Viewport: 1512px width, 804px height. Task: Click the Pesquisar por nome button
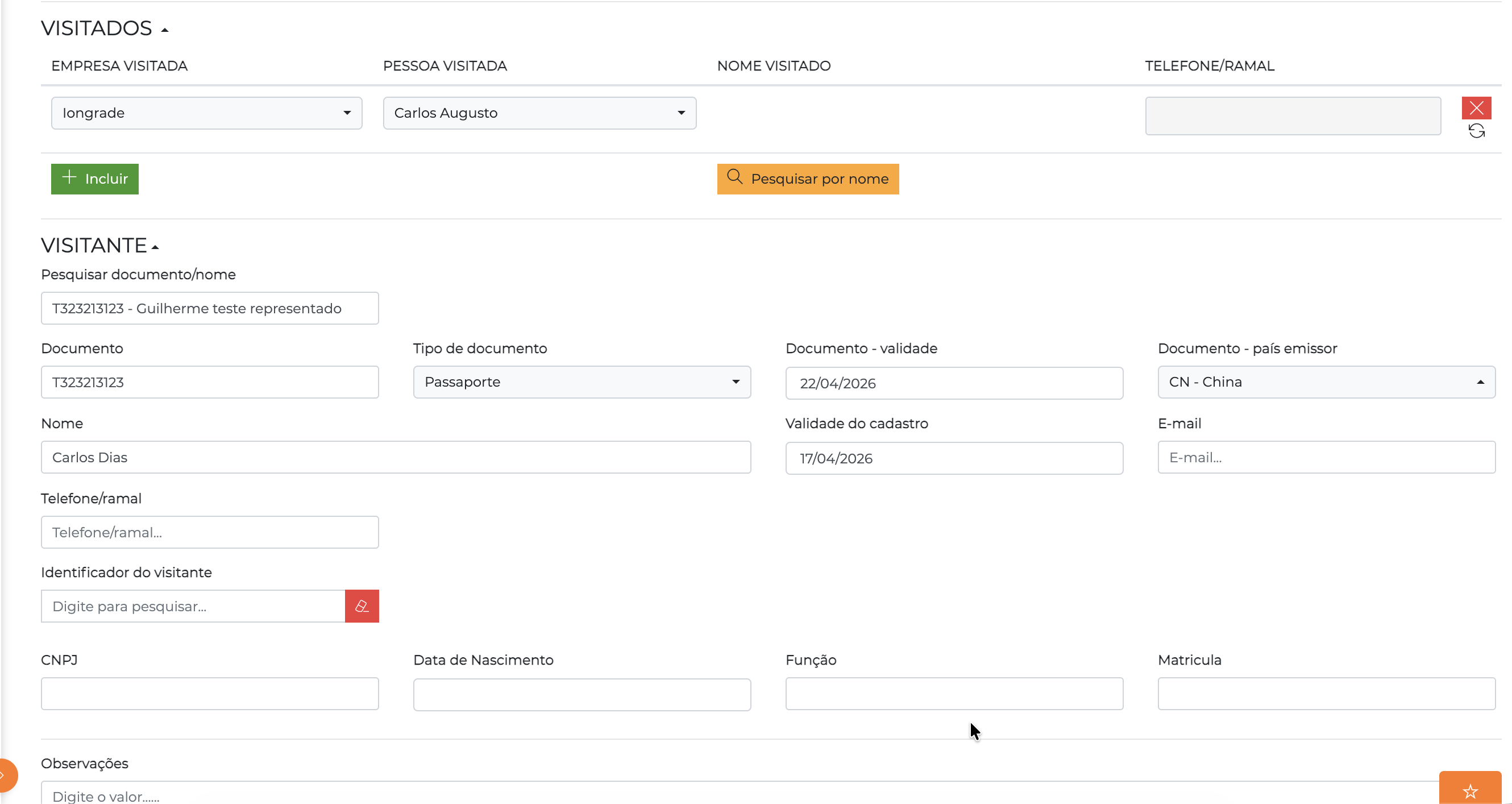[808, 179]
